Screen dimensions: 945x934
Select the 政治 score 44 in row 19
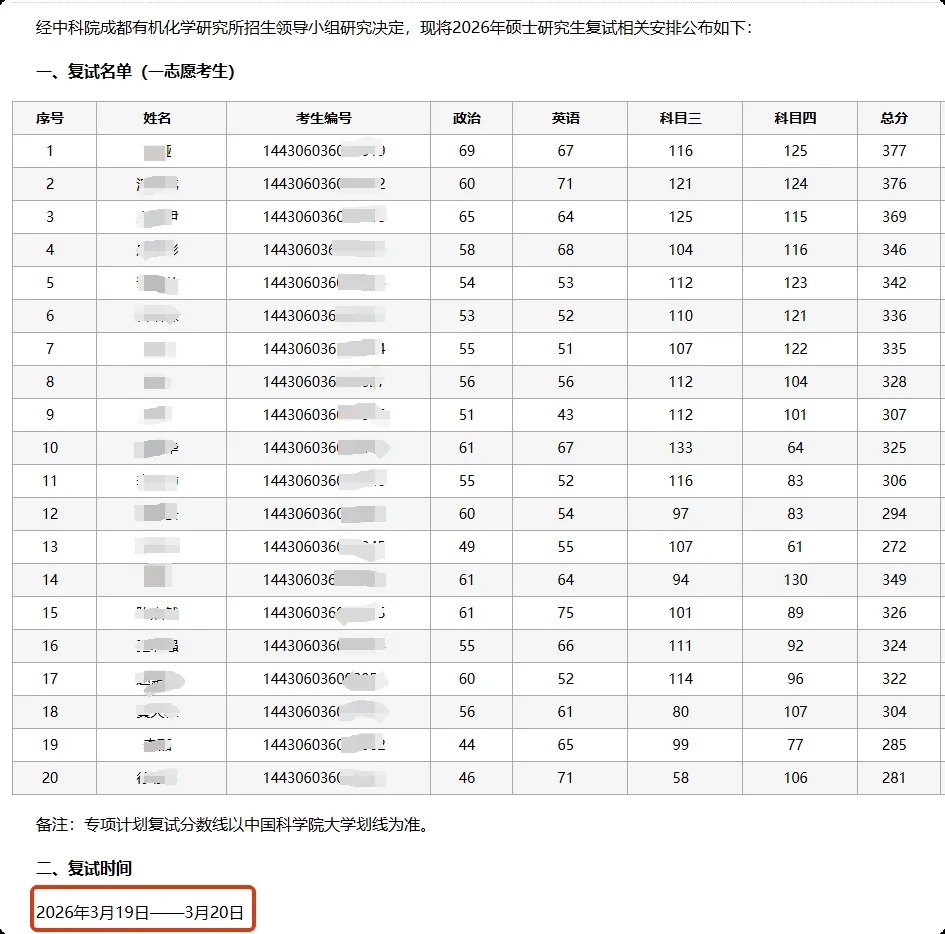click(x=466, y=745)
